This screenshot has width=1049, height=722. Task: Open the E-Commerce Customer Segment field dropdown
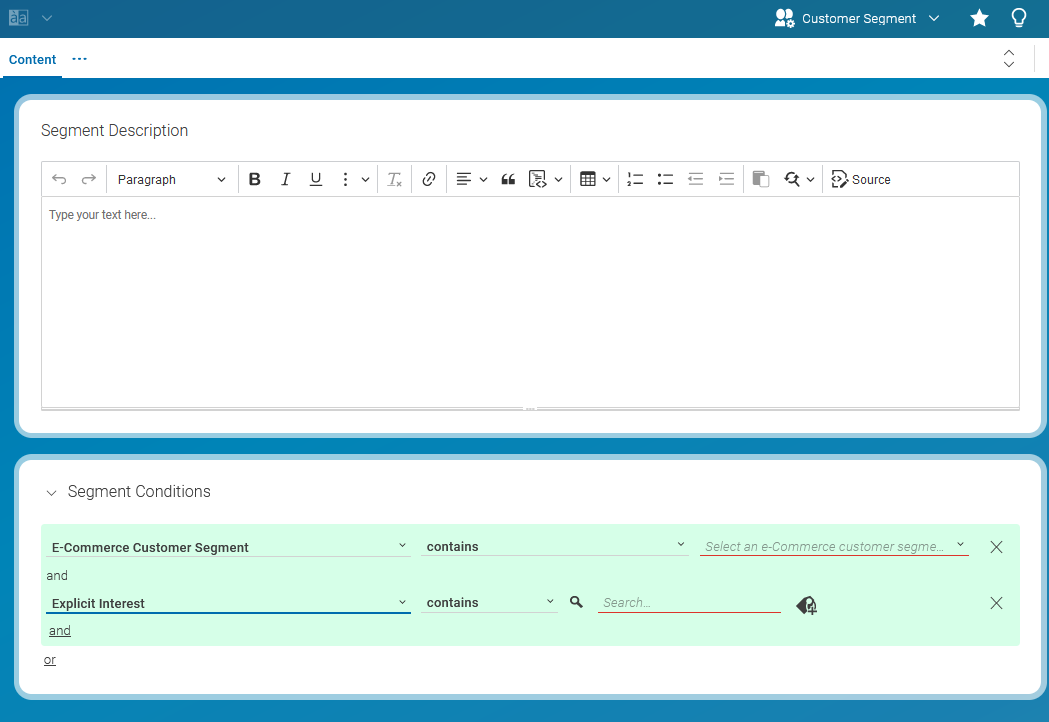(403, 546)
